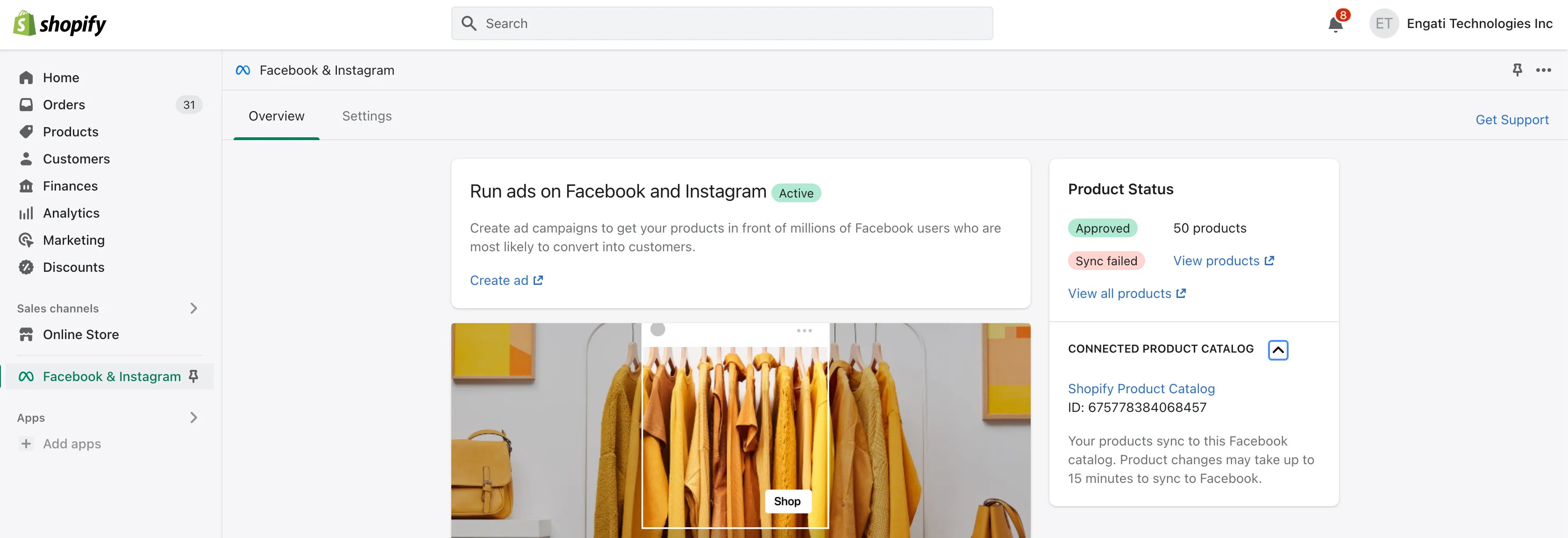Click Shop button on clothing image
This screenshot has height=538, width=1568.
tap(787, 501)
